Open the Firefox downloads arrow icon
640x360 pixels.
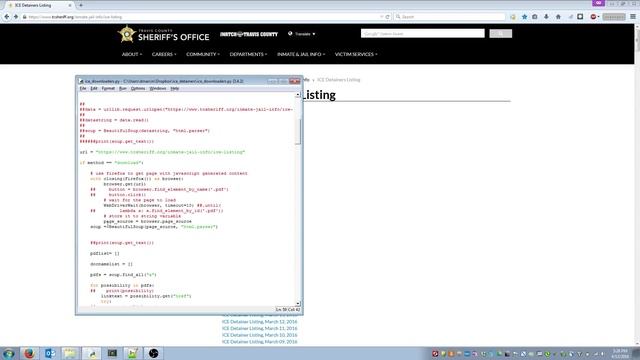(546, 17)
